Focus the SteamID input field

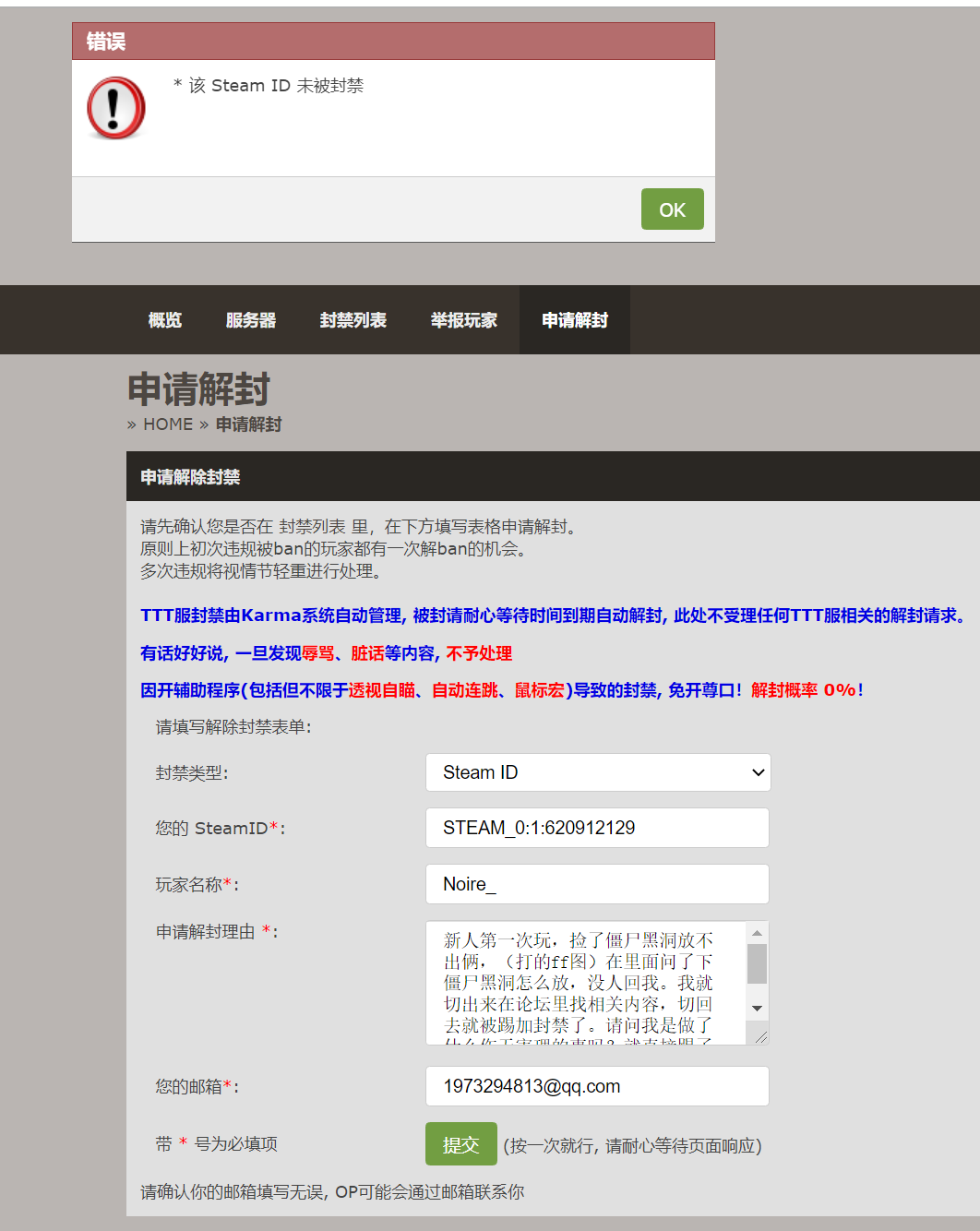[x=597, y=828]
